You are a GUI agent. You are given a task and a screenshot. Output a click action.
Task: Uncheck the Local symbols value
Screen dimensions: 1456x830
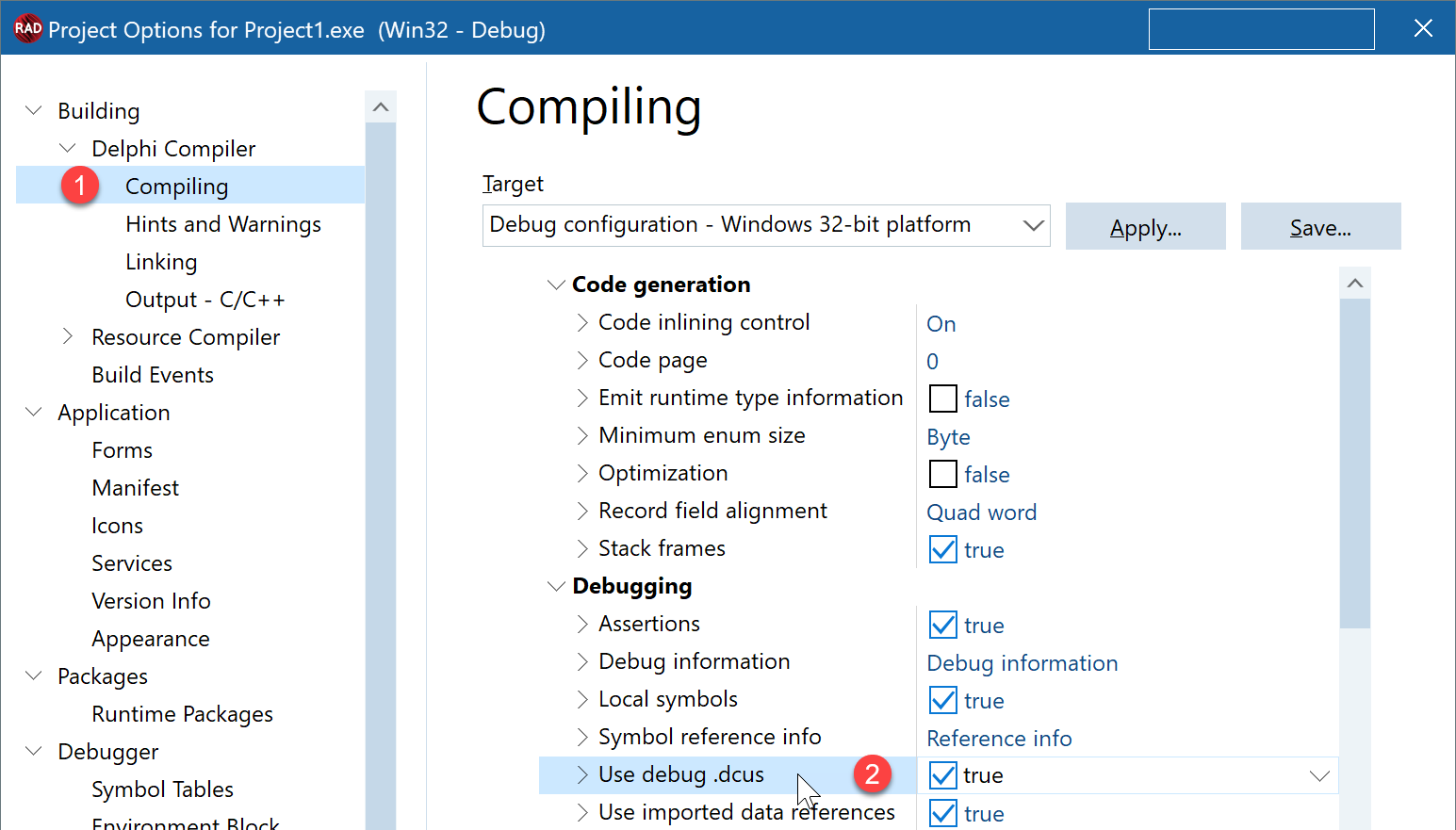click(942, 699)
